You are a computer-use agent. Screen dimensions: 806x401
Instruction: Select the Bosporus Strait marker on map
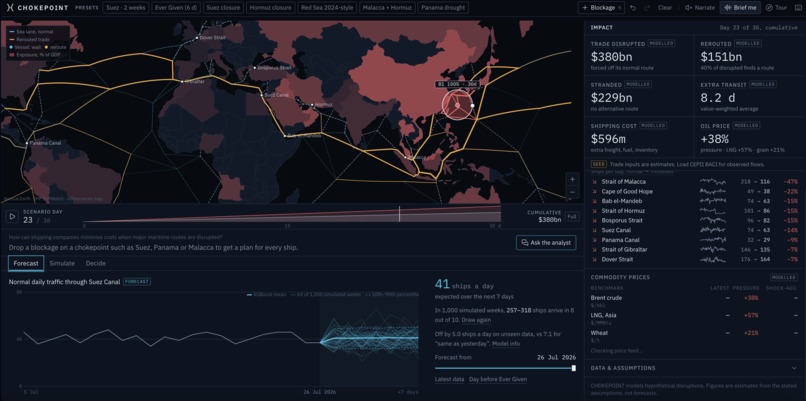coord(254,68)
